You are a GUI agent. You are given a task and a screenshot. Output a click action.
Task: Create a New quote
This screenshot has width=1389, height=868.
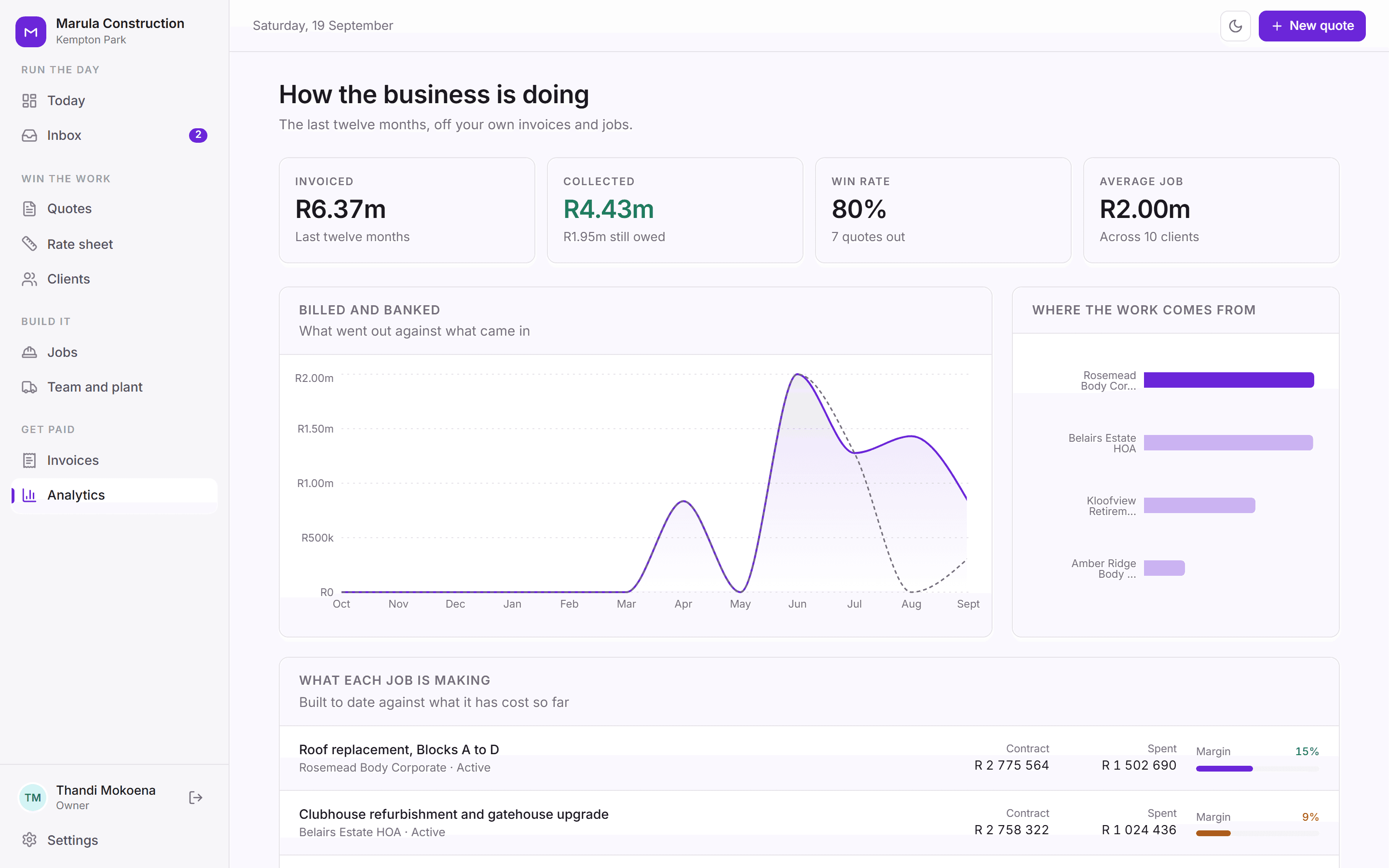point(1311,26)
